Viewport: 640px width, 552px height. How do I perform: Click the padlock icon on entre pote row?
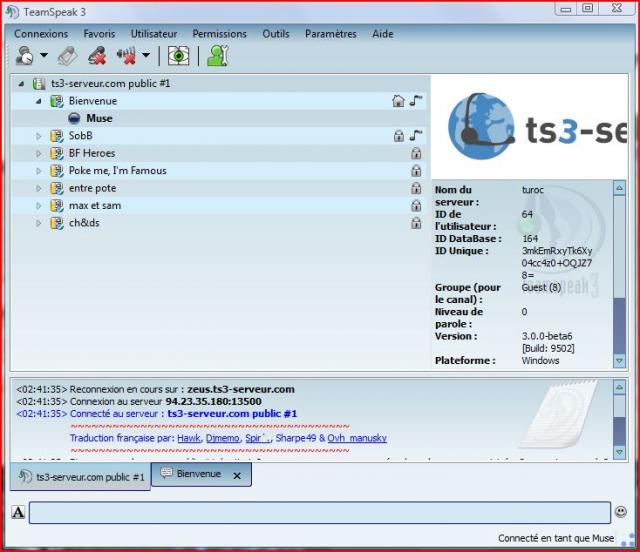tap(416, 188)
